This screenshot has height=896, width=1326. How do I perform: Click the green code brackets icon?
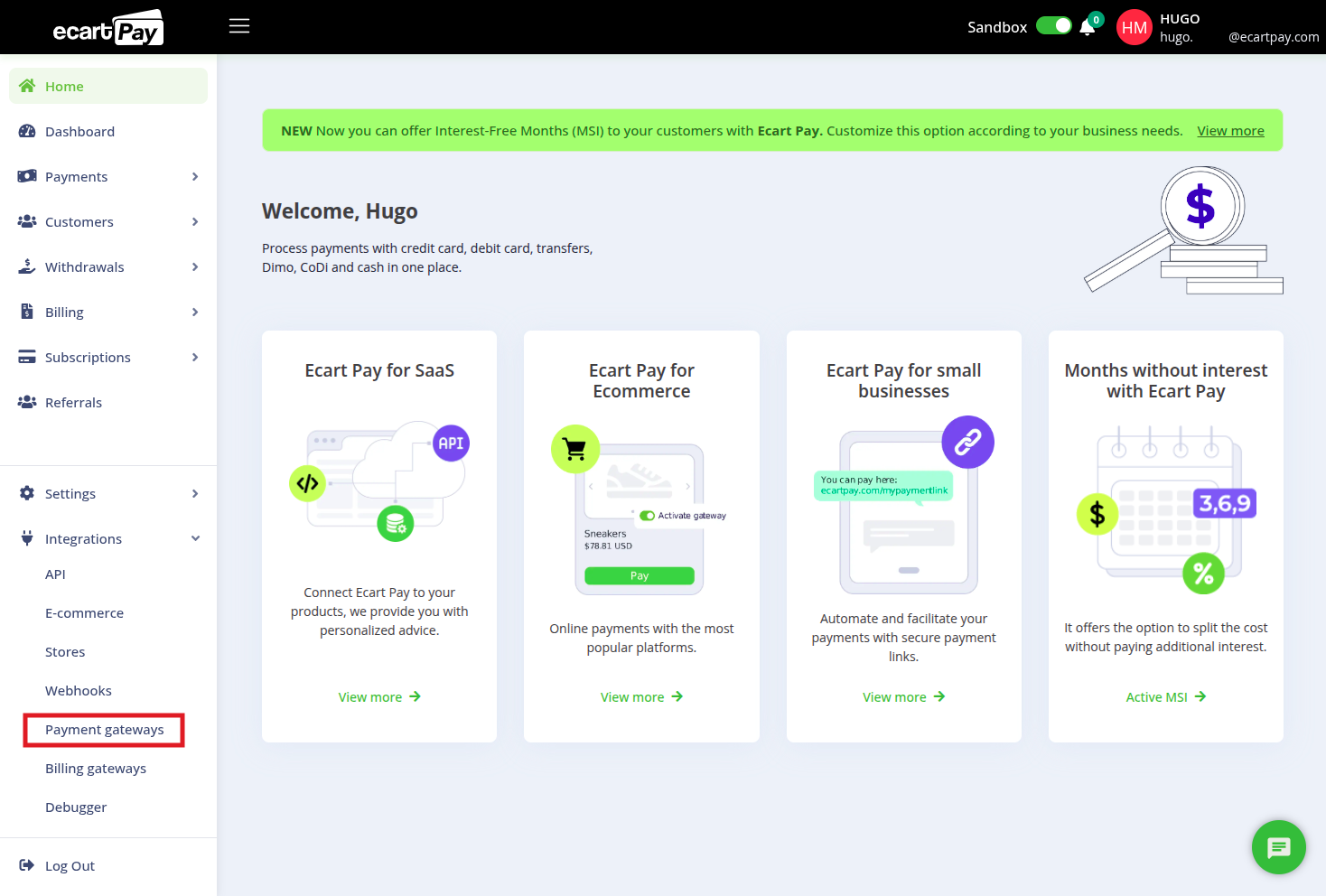(x=307, y=483)
